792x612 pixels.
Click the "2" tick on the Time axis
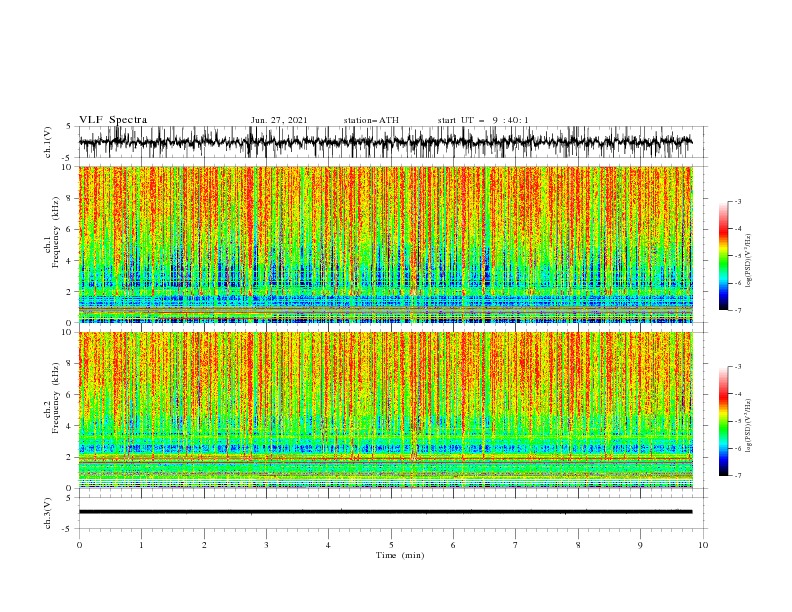pyautogui.click(x=204, y=545)
